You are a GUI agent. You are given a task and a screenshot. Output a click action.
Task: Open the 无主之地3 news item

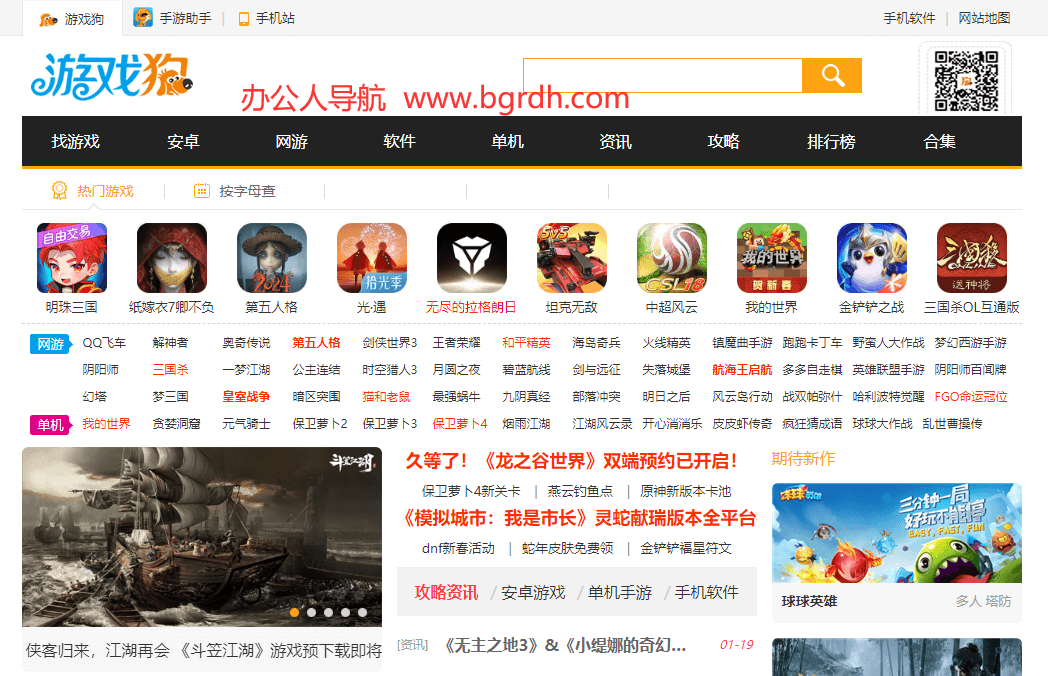[565, 645]
